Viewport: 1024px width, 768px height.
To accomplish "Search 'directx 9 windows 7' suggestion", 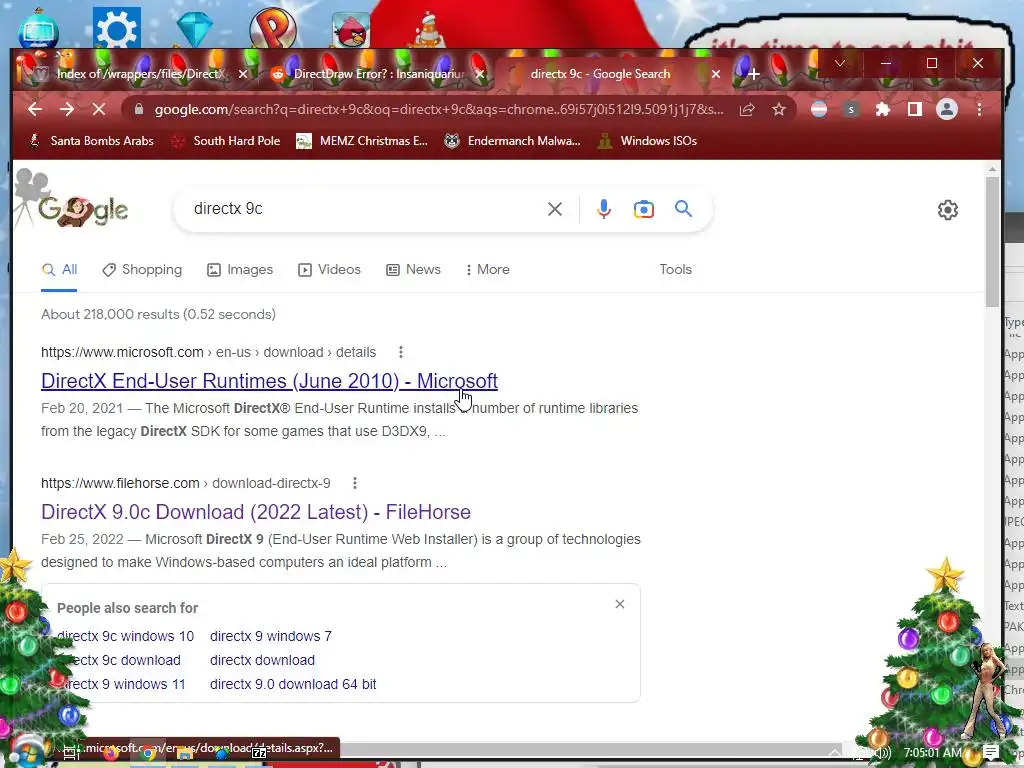I will pyautogui.click(x=271, y=636).
